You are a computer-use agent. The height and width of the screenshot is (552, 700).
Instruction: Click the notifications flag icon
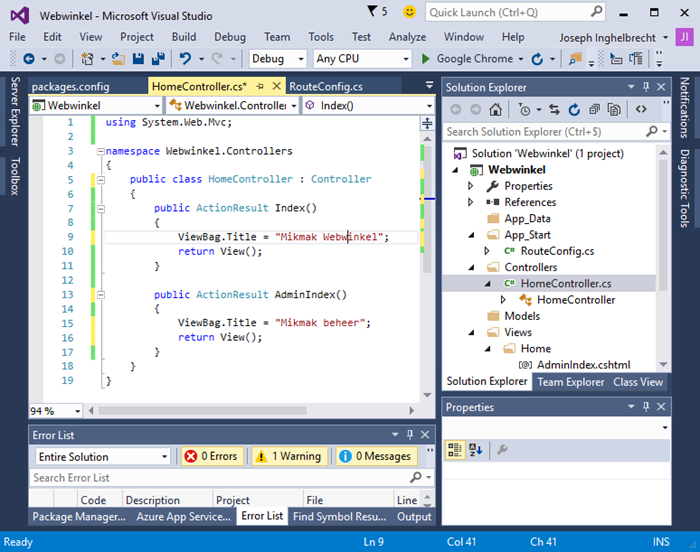tap(372, 11)
